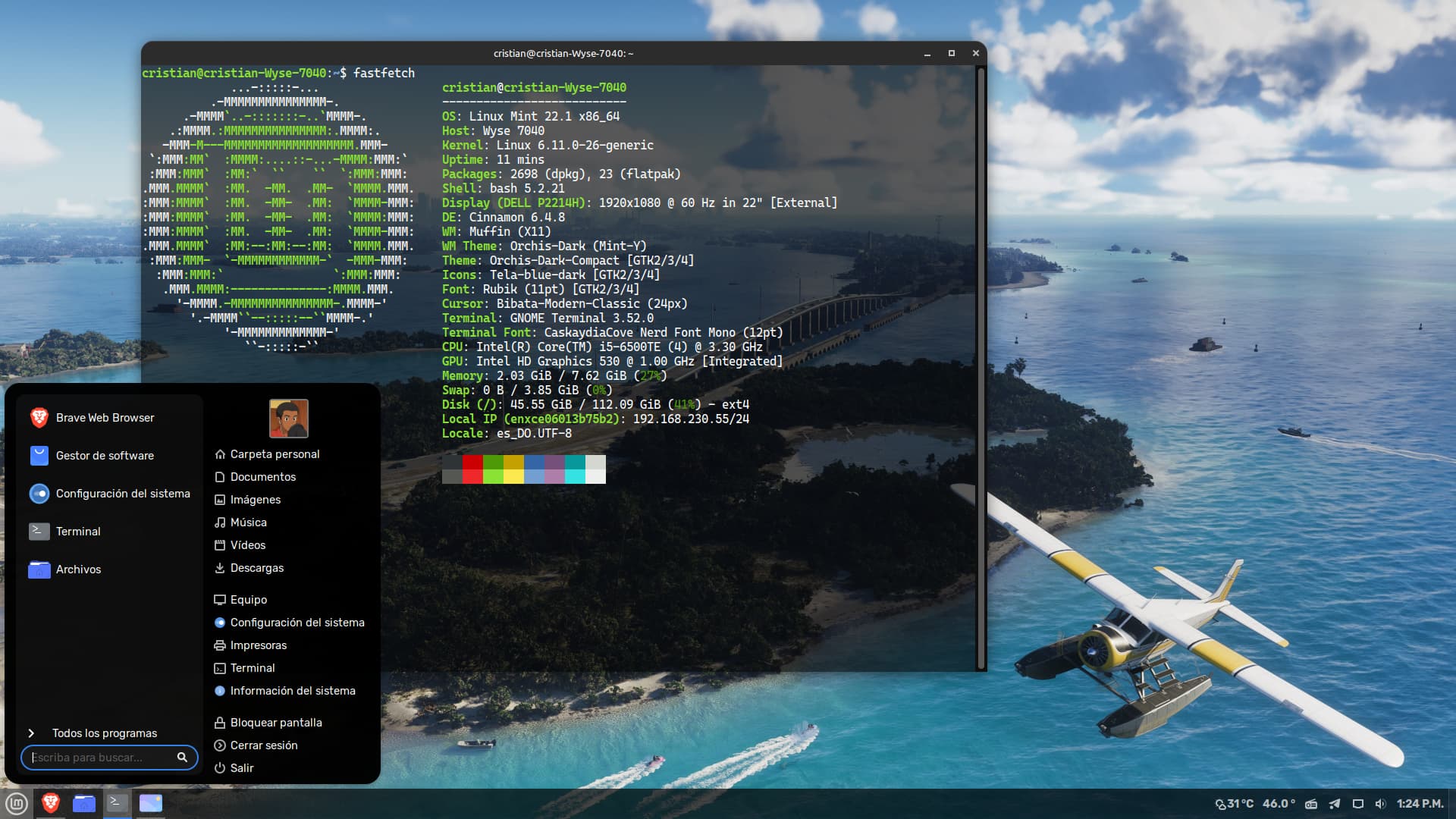
Task: Open the Telegram tray icon
Action: click(x=1335, y=804)
